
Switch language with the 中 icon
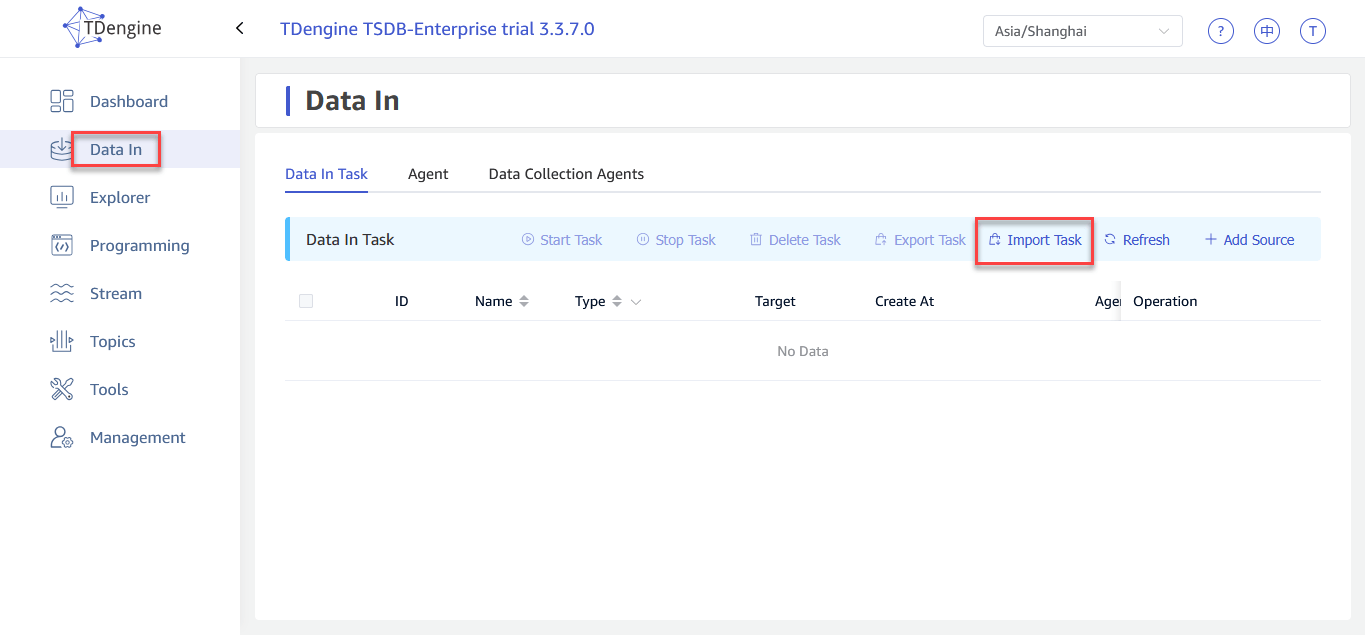coord(1266,31)
